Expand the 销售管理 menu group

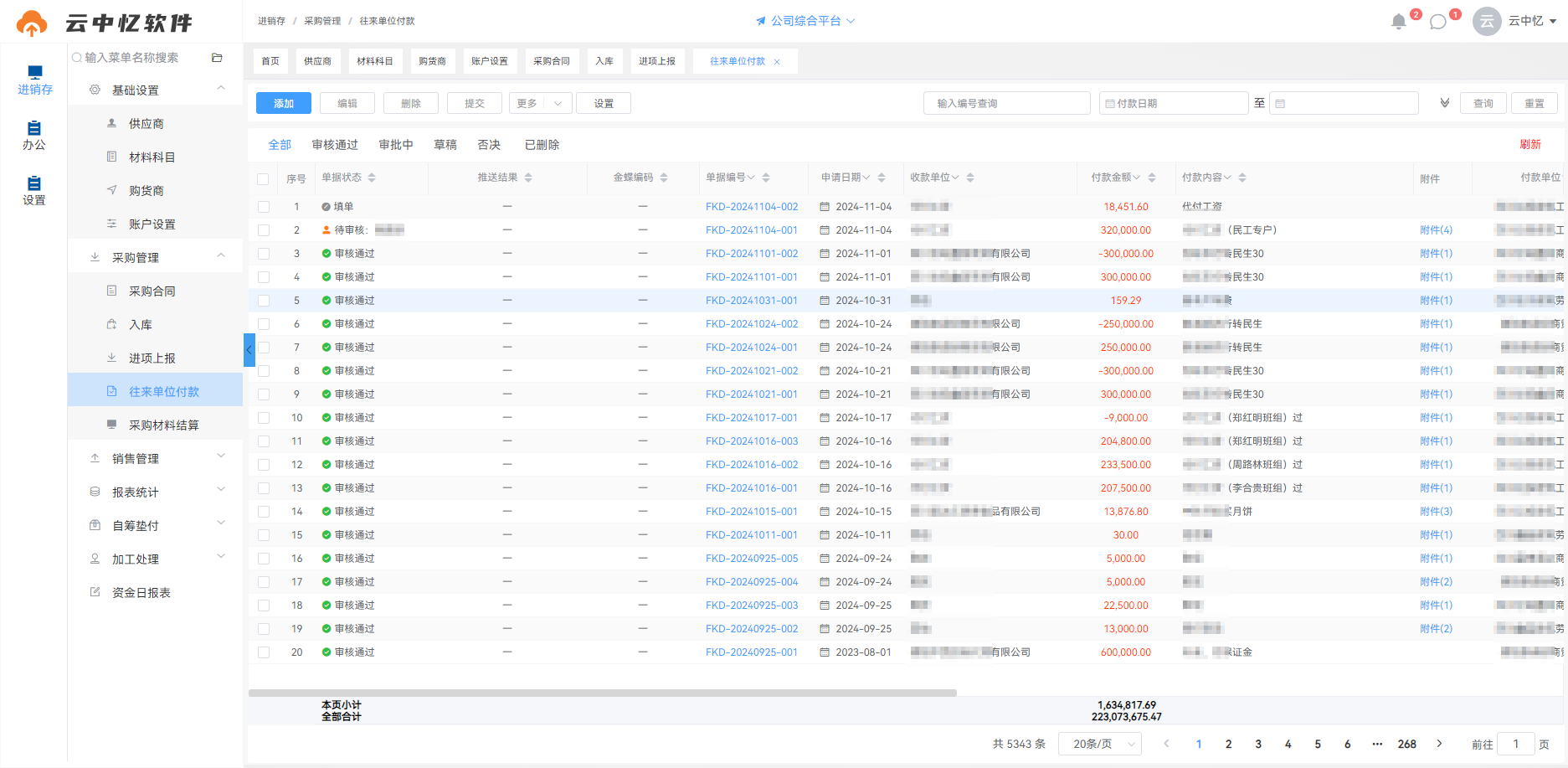(156, 458)
